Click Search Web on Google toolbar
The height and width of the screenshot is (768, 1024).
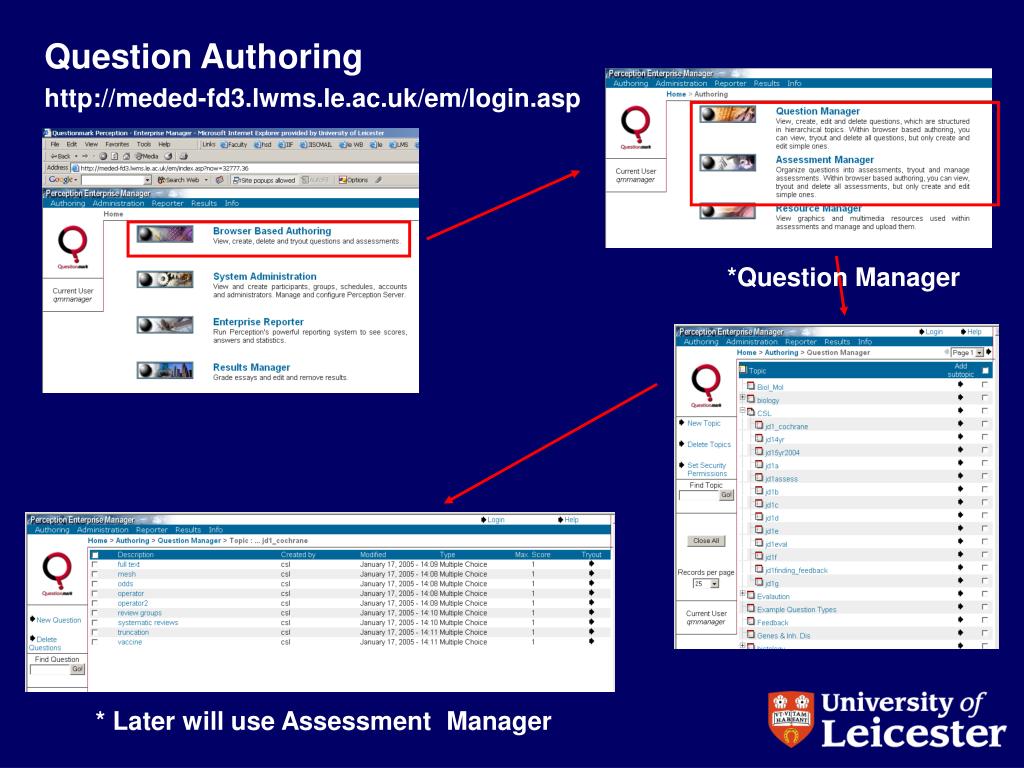pos(178,180)
